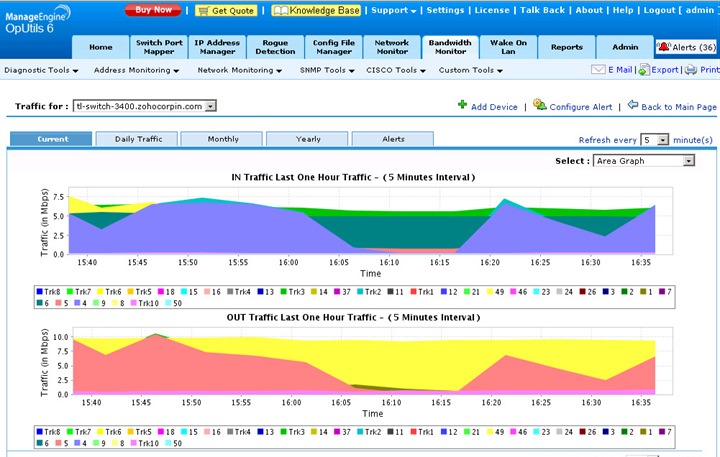
Task: Open the Switch Port Mapper tab
Action: [x=159, y=47]
